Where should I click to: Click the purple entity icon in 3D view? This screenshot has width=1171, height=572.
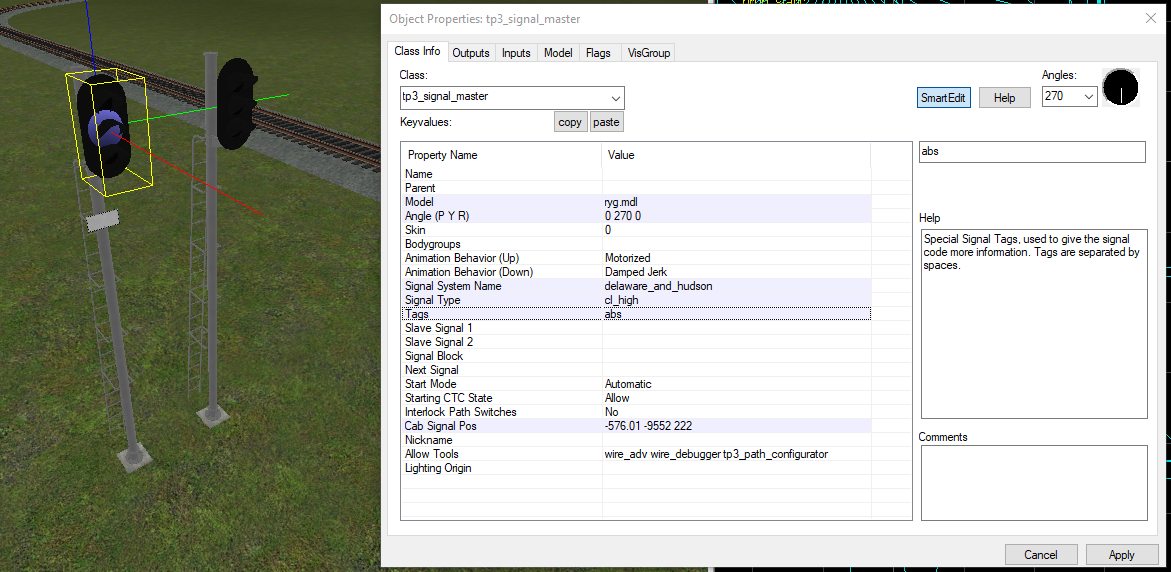pos(103,128)
